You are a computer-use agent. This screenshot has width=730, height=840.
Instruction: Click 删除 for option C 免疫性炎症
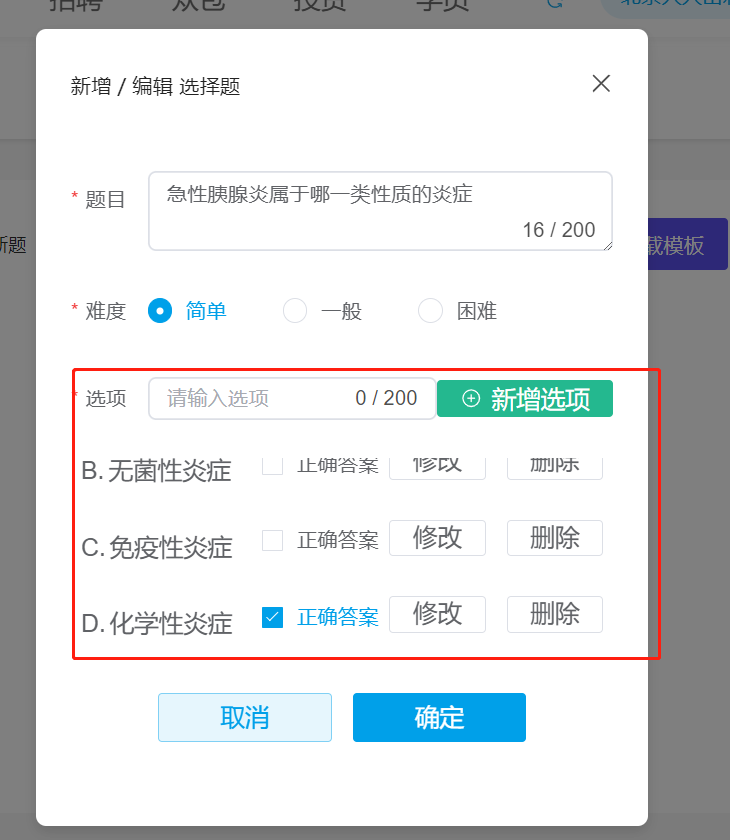tap(555, 538)
